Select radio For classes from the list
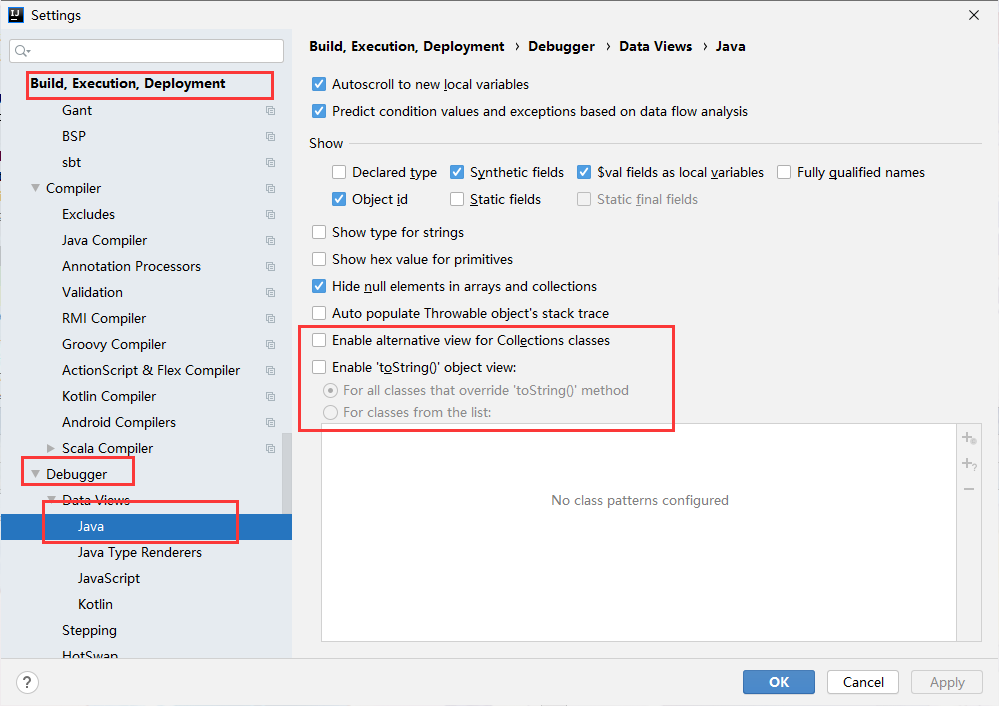999x706 pixels. pyautogui.click(x=330, y=413)
